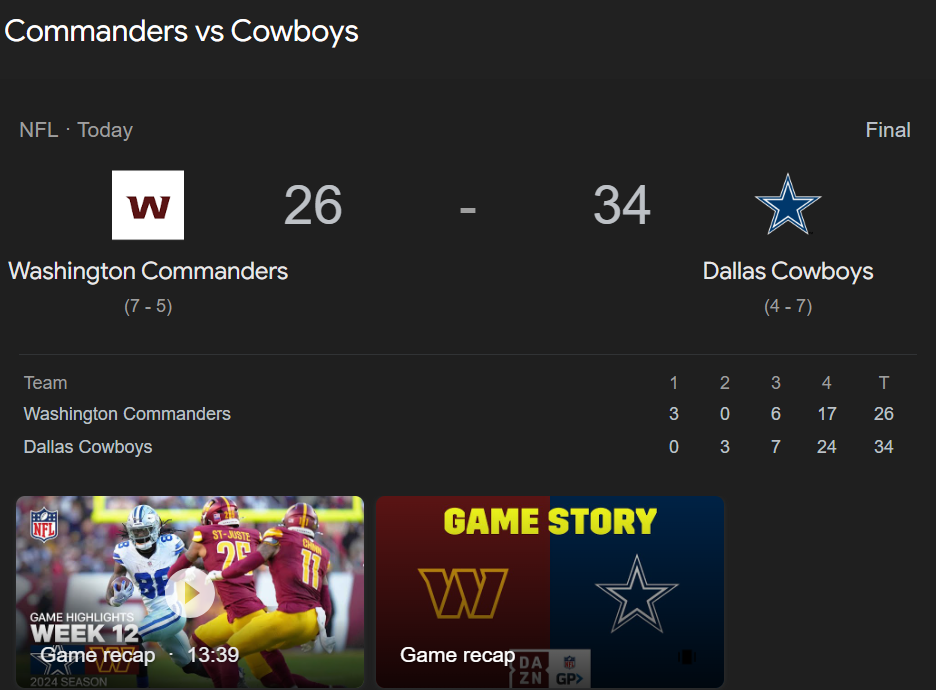The width and height of the screenshot is (936, 690).
Task: Click the Dallas Cowboys star logo
Action: (x=788, y=204)
